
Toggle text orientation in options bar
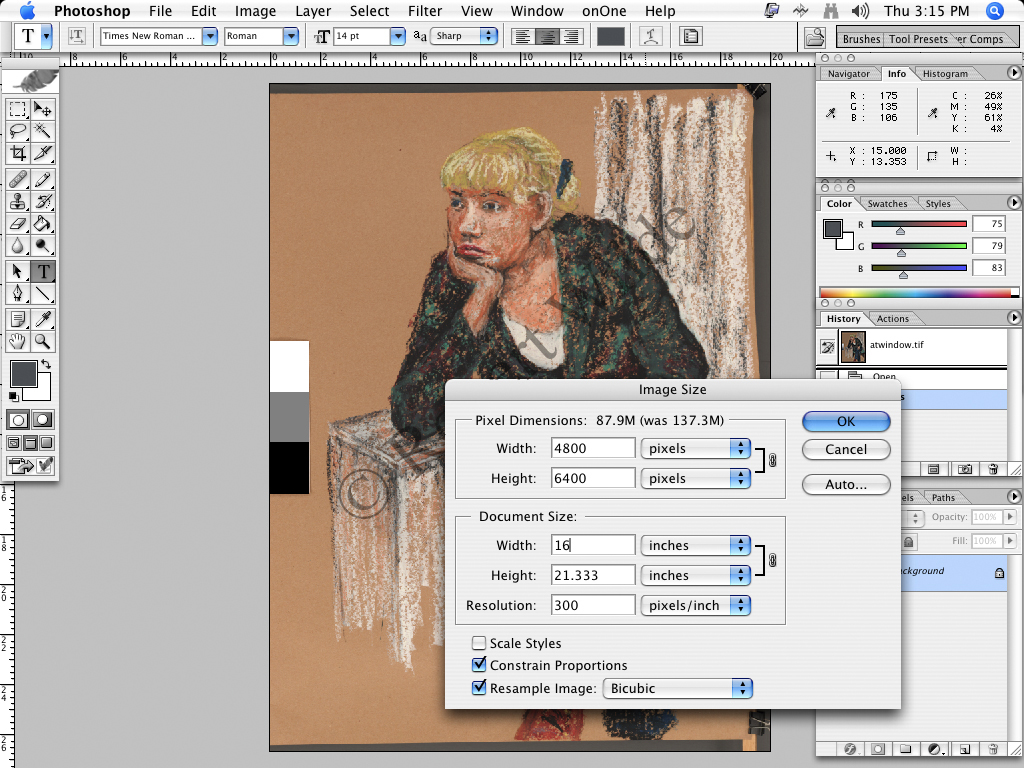pos(76,36)
